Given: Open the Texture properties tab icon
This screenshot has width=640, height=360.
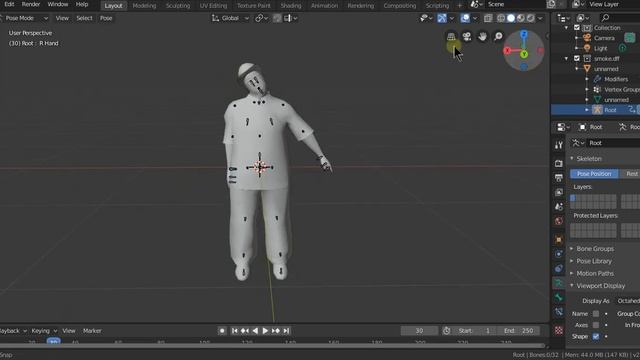Looking at the screenshot, I should (x=559, y=330).
